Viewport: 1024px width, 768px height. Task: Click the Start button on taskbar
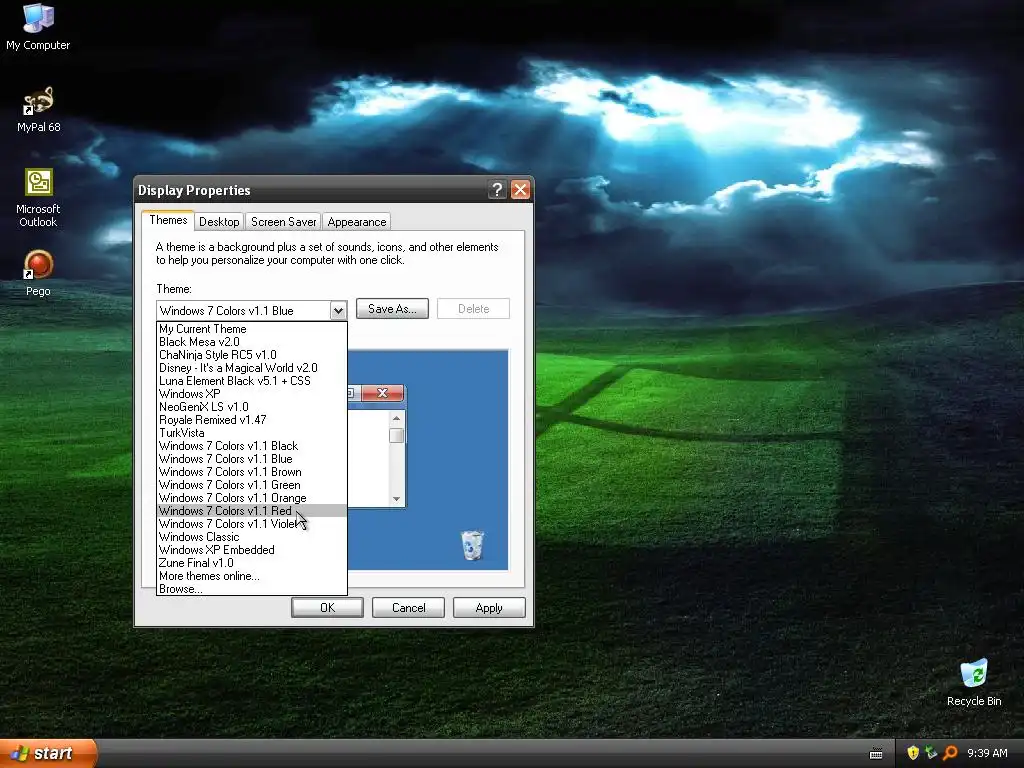48,753
